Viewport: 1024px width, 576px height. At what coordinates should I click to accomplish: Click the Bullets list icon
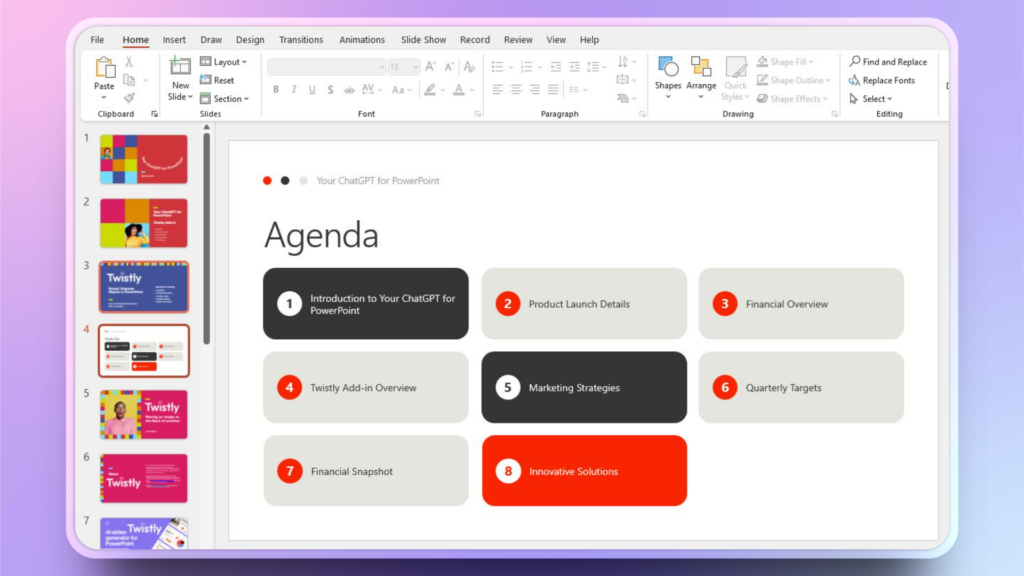tap(498, 67)
